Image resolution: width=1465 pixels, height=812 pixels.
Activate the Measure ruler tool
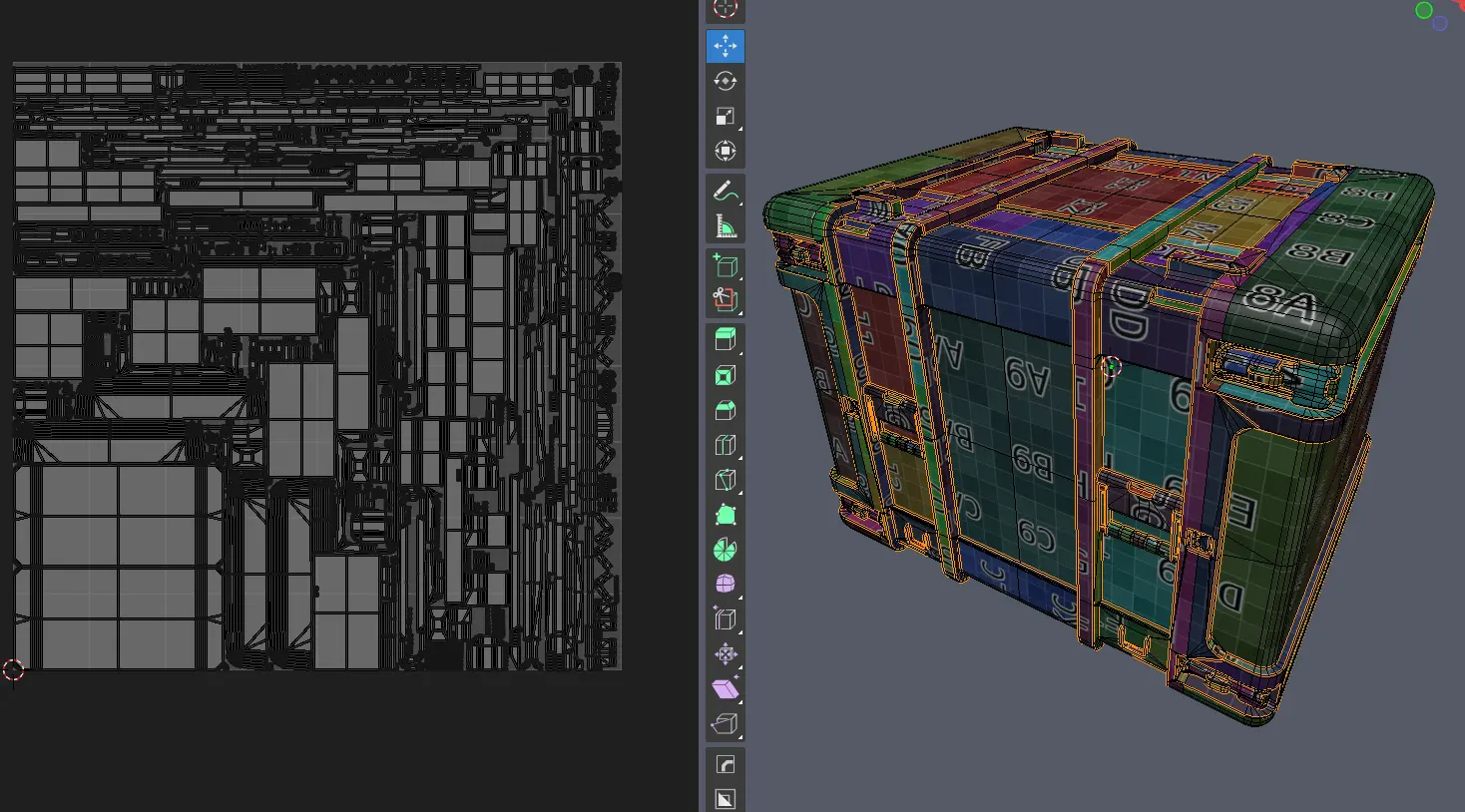pos(726,226)
